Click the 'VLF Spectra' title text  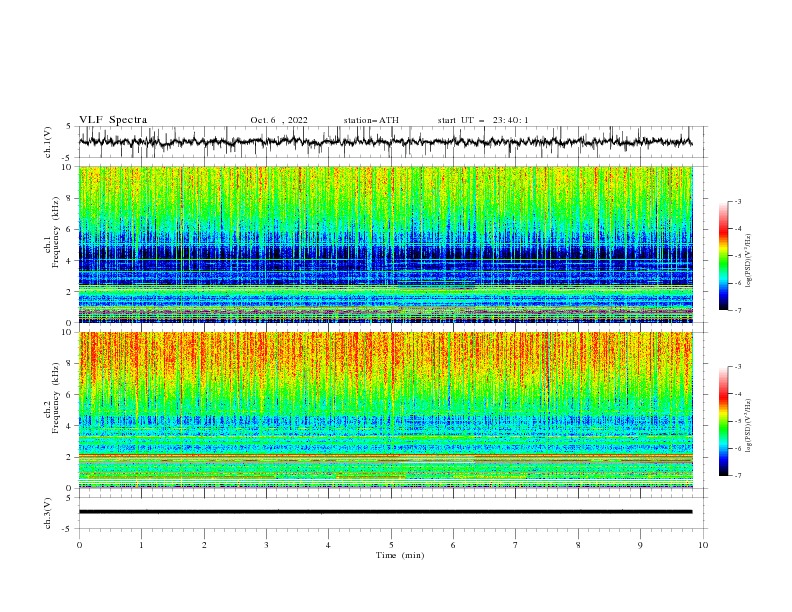(113, 120)
